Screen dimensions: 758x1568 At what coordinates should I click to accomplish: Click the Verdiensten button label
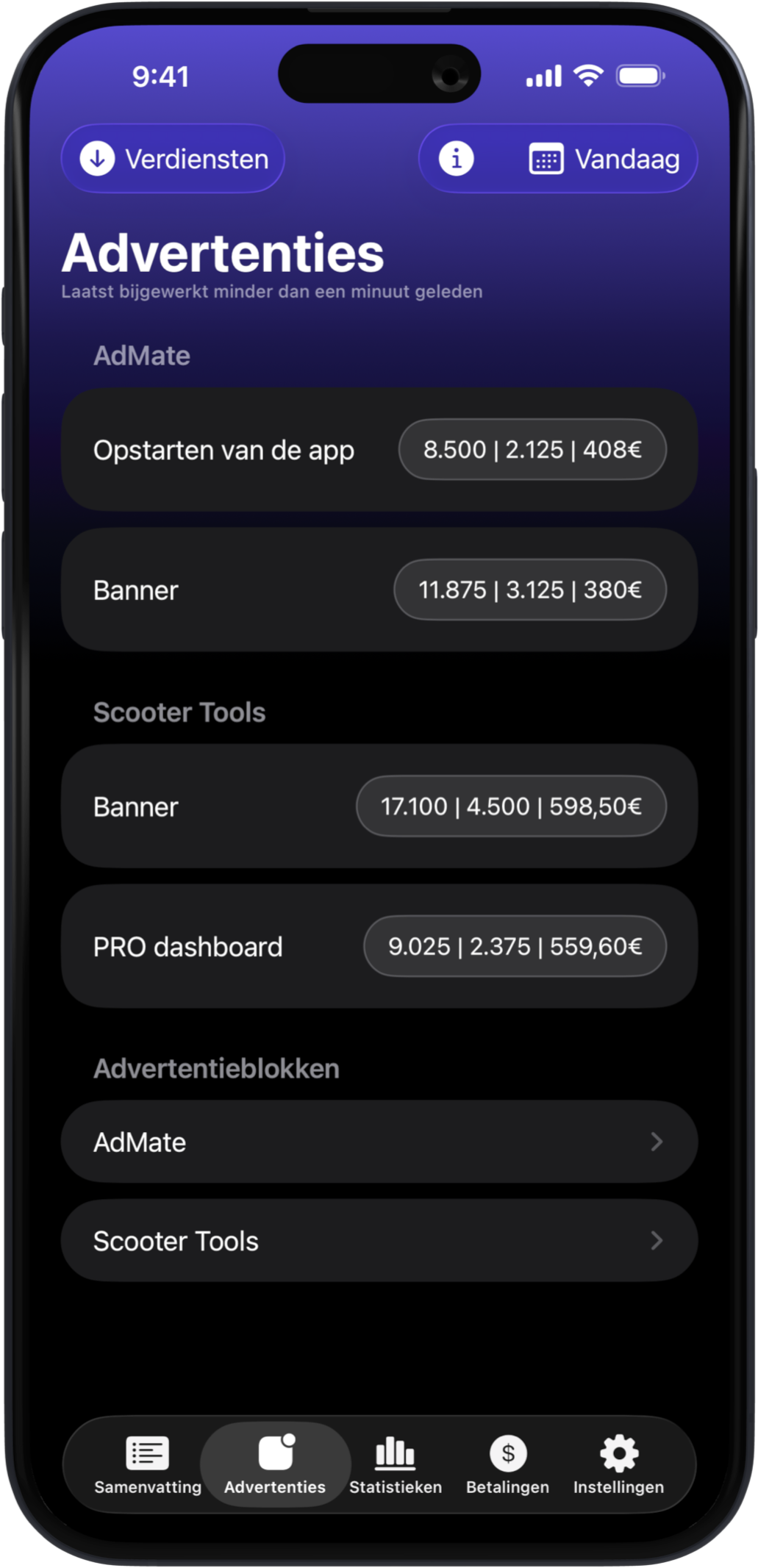point(196,160)
